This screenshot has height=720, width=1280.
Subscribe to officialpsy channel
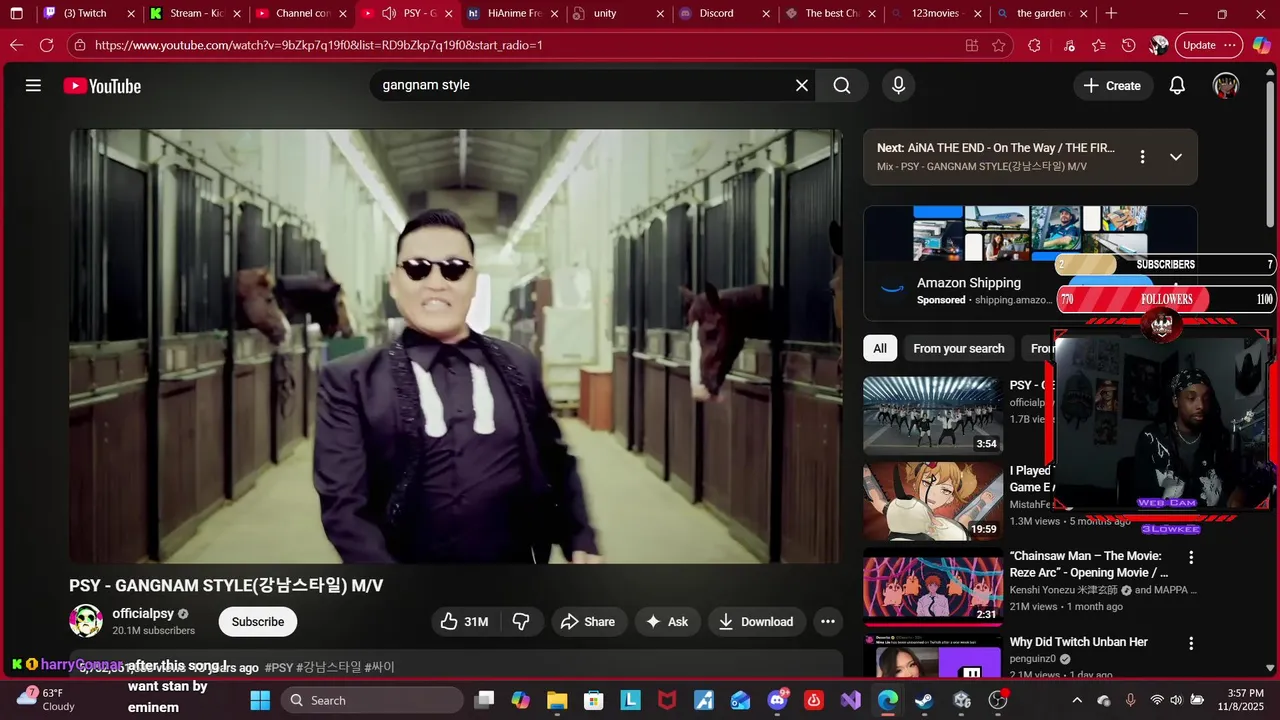click(x=258, y=622)
